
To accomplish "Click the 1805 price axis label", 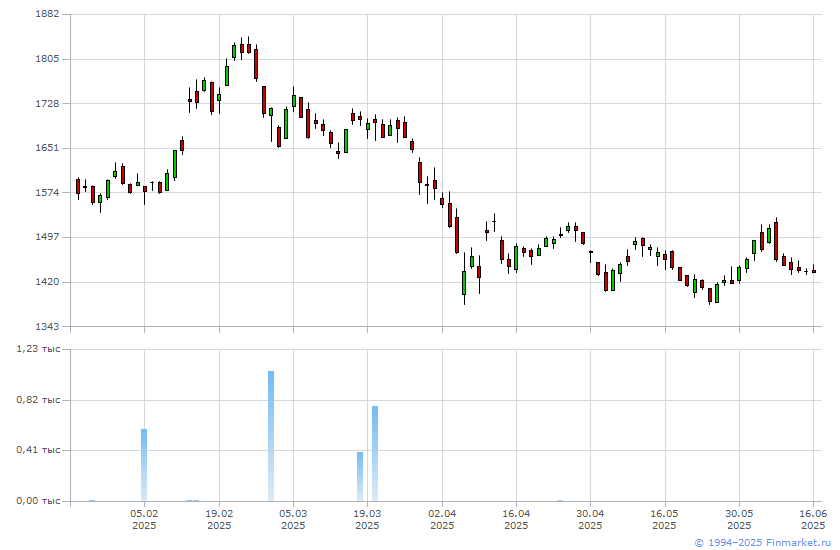I will tap(47, 58).
